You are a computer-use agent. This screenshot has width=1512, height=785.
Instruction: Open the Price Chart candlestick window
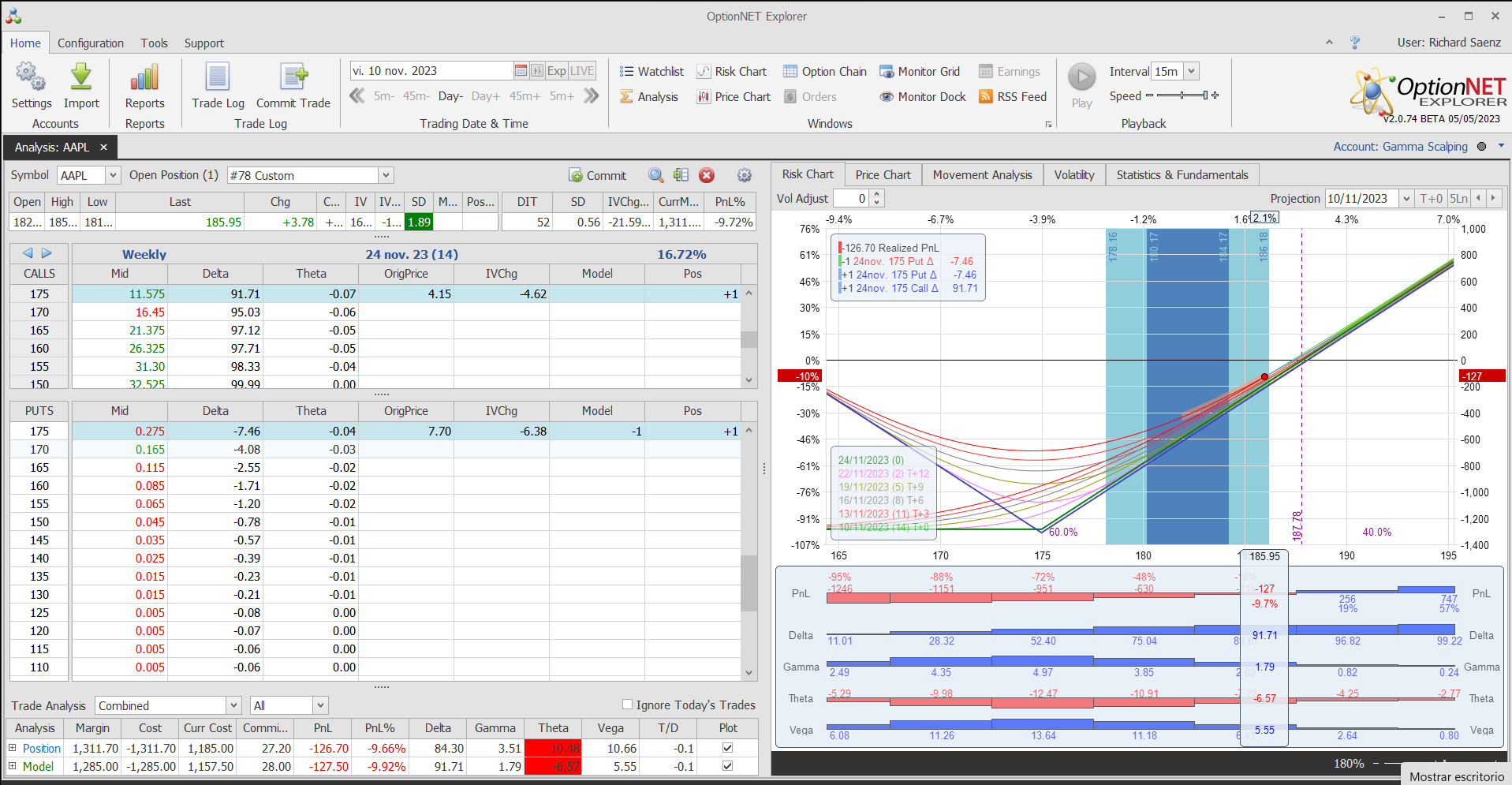coord(734,97)
